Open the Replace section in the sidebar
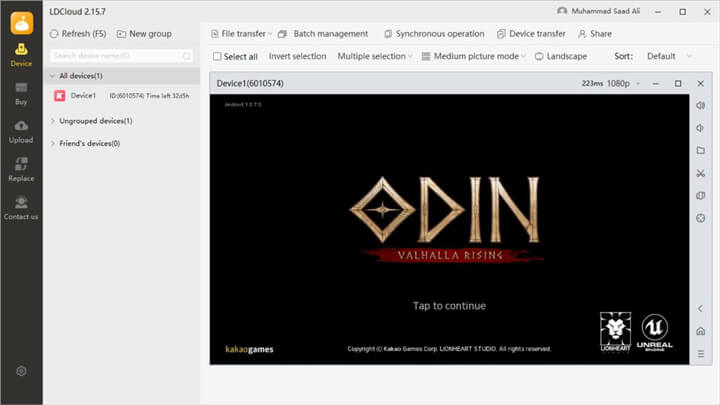 [21, 169]
